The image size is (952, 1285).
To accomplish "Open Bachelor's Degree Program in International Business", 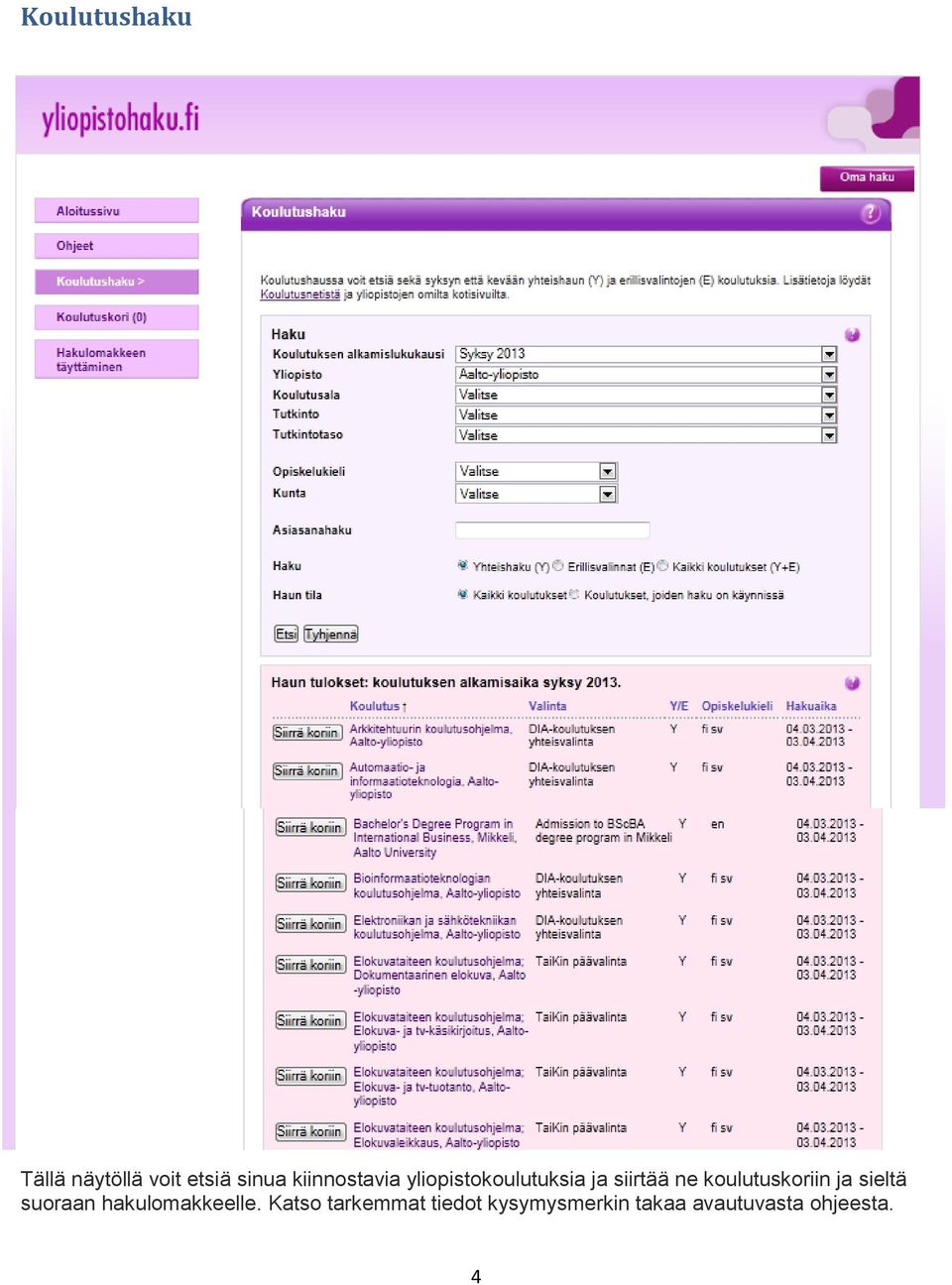I will pos(434,838).
